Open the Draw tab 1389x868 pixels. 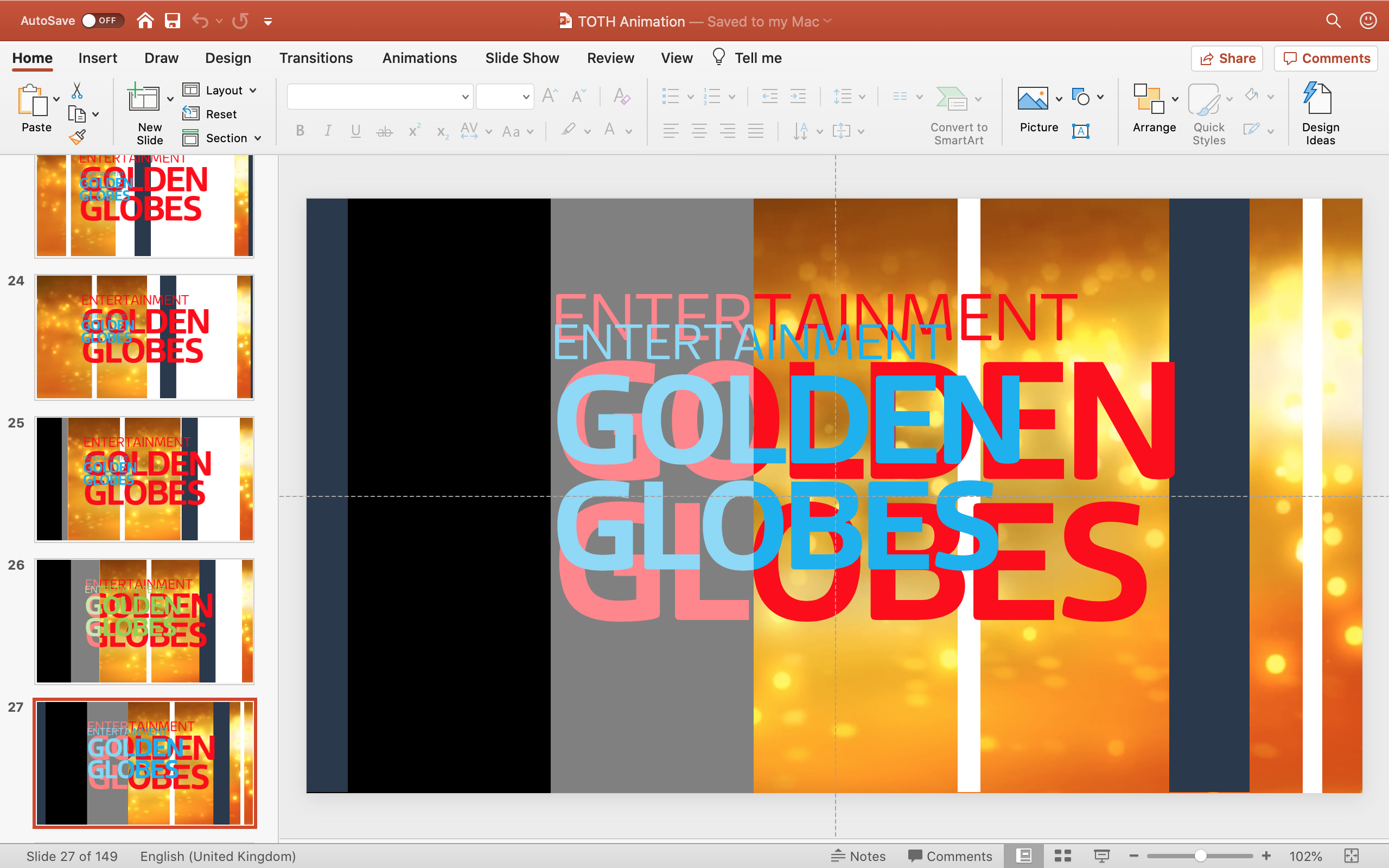pos(161,58)
